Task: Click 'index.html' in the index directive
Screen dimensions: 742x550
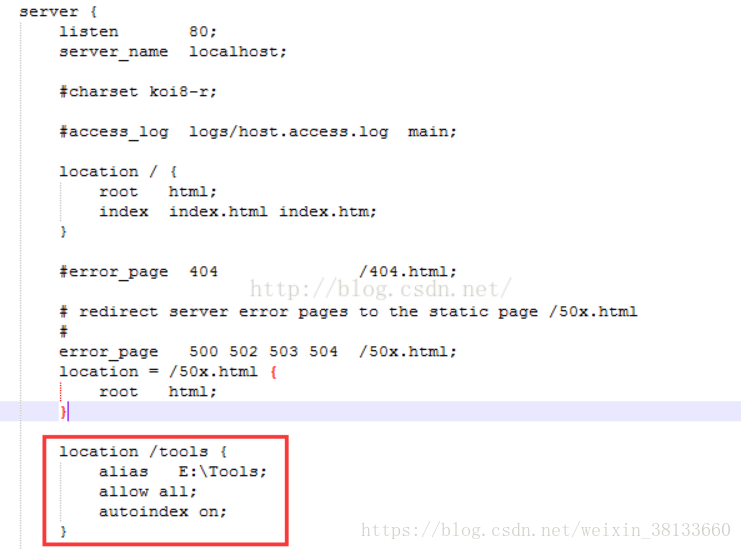Action: pyautogui.click(x=218, y=212)
